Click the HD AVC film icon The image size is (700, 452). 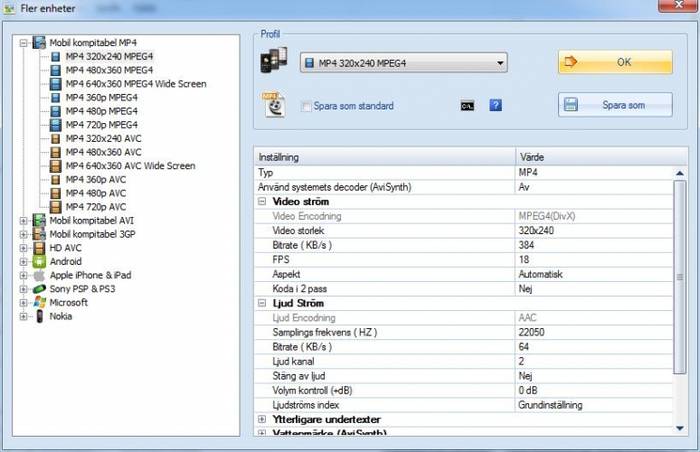click(40, 248)
